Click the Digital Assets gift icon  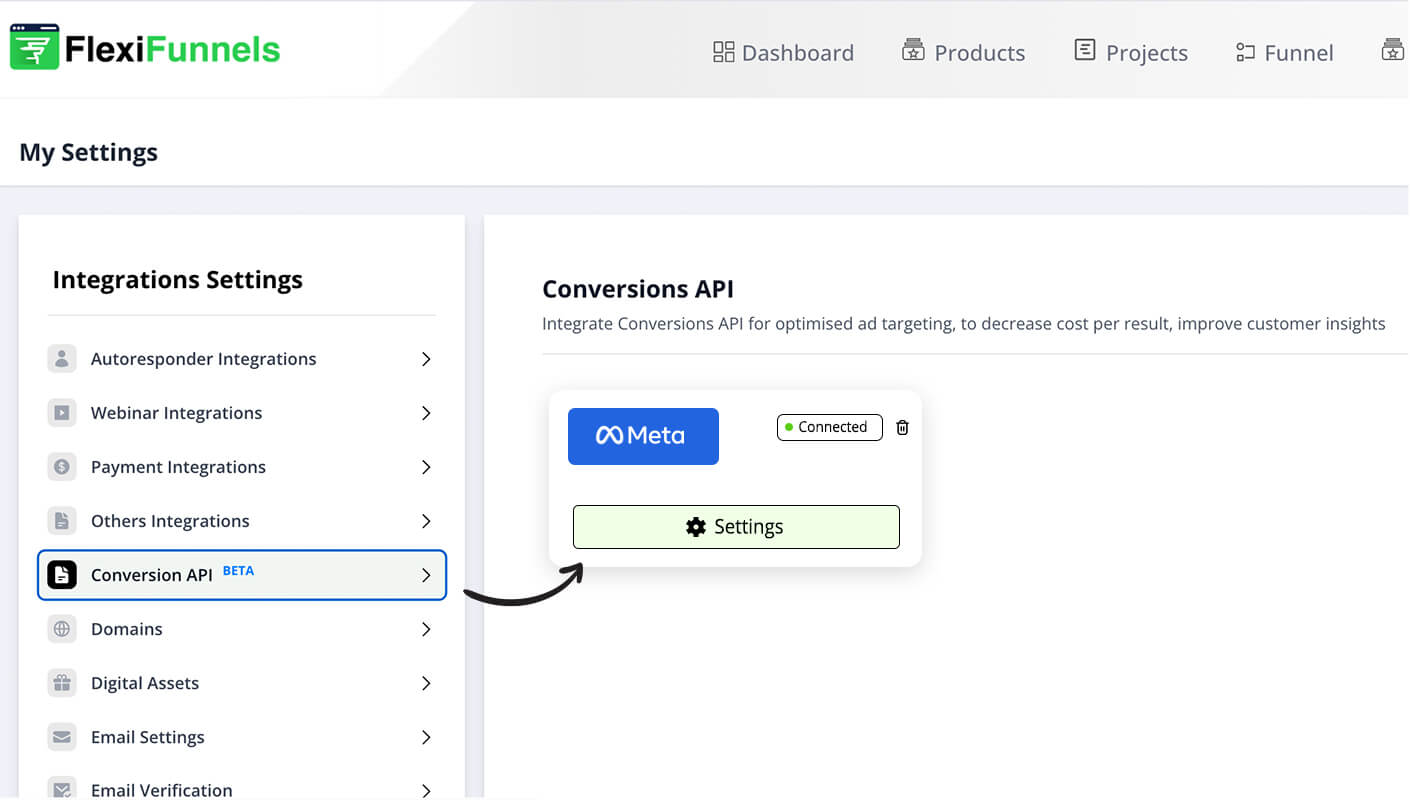click(x=61, y=682)
